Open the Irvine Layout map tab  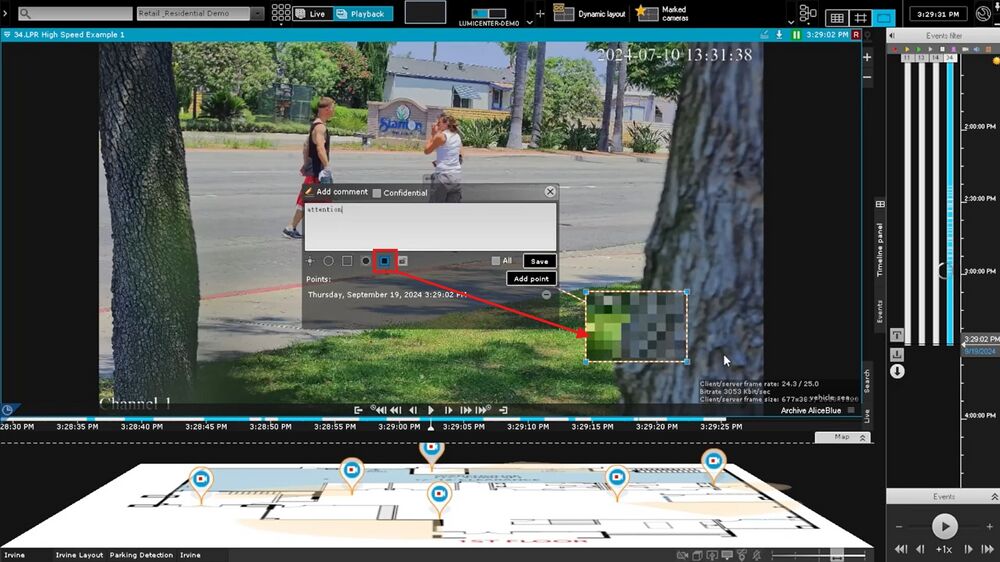(x=79, y=555)
